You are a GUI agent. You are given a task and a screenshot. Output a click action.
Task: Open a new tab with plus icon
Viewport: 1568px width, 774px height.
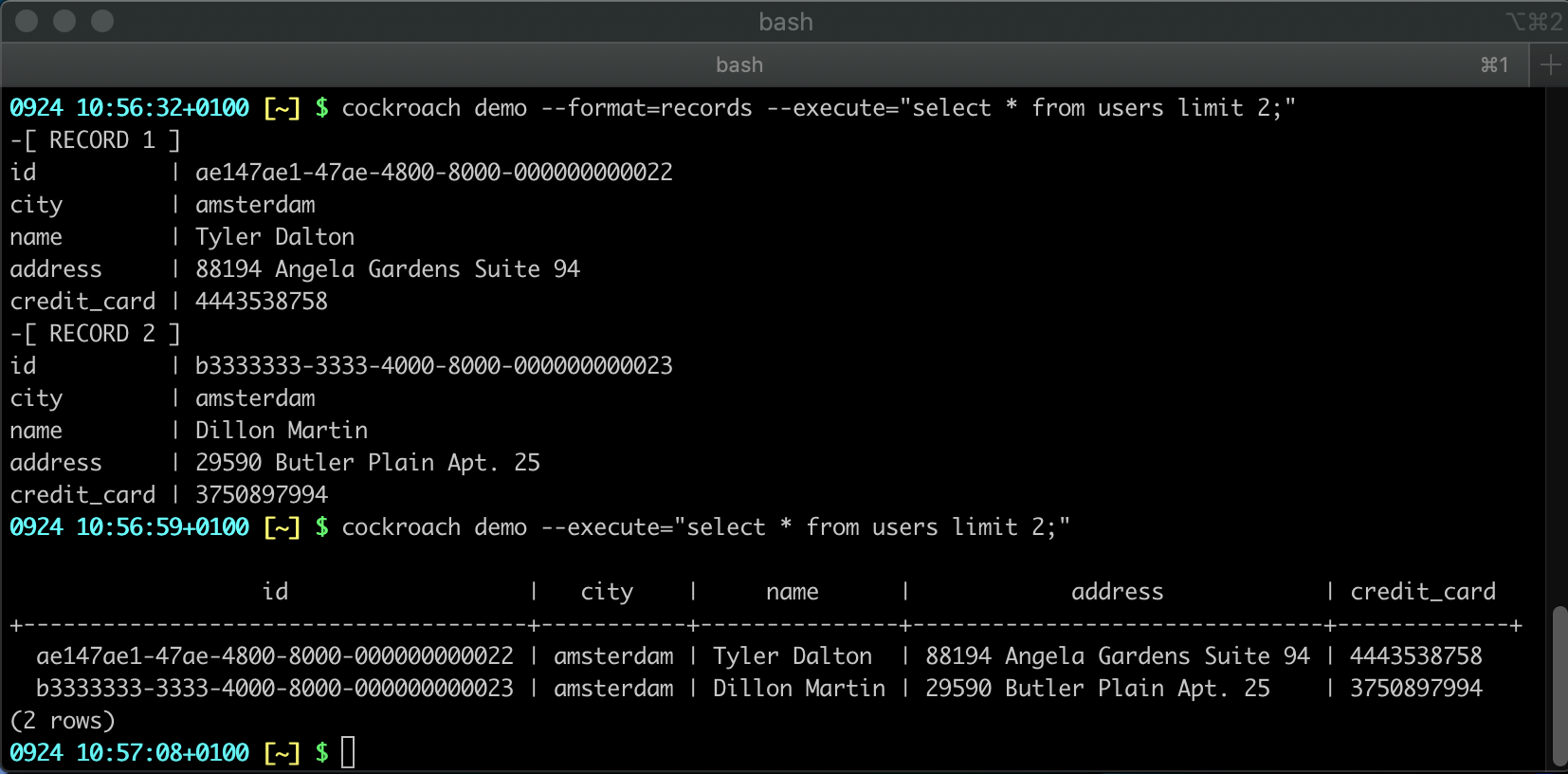pos(1550,64)
